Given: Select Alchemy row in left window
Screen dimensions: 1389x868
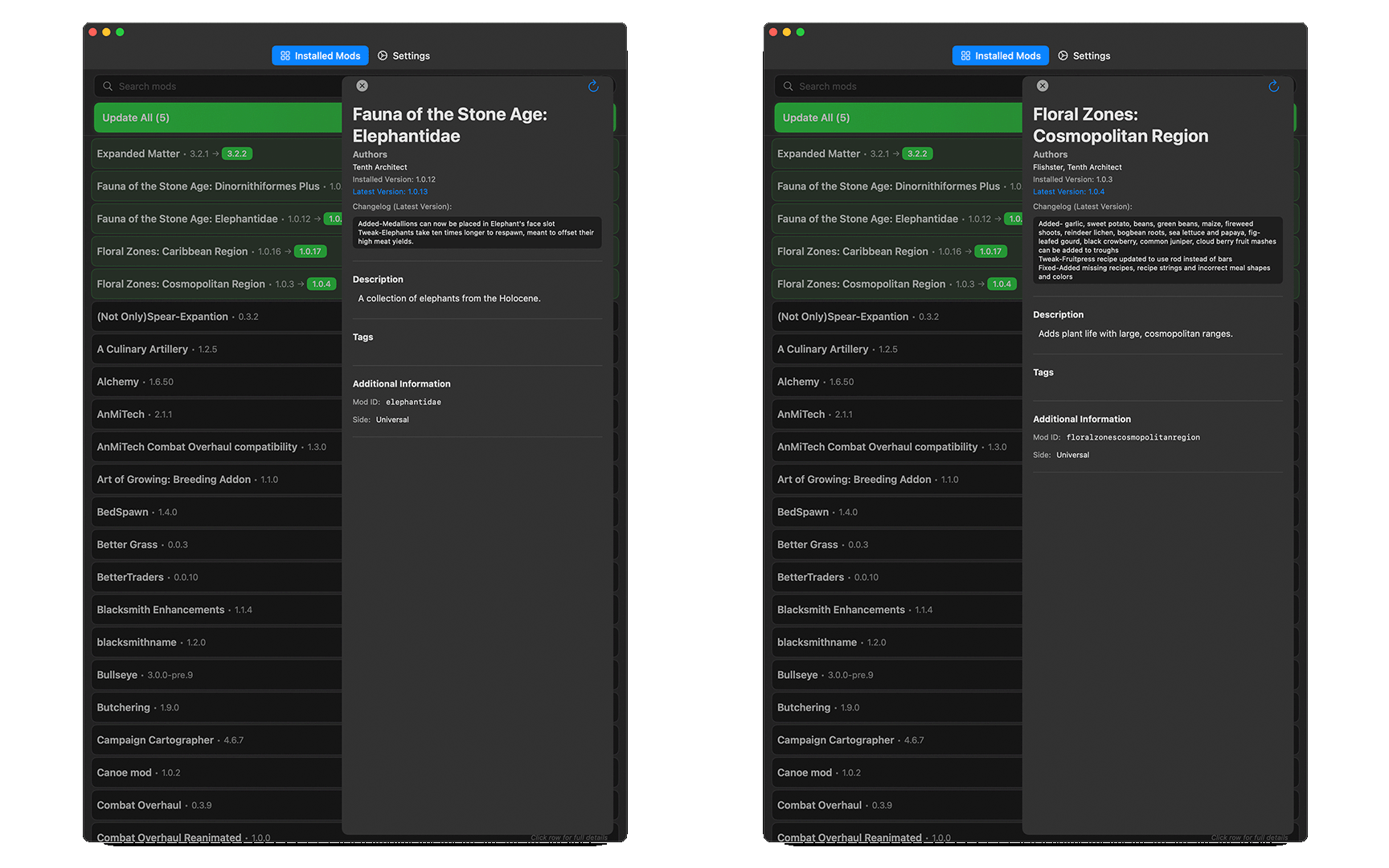Looking at the screenshot, I should click(x=217, y=382).
